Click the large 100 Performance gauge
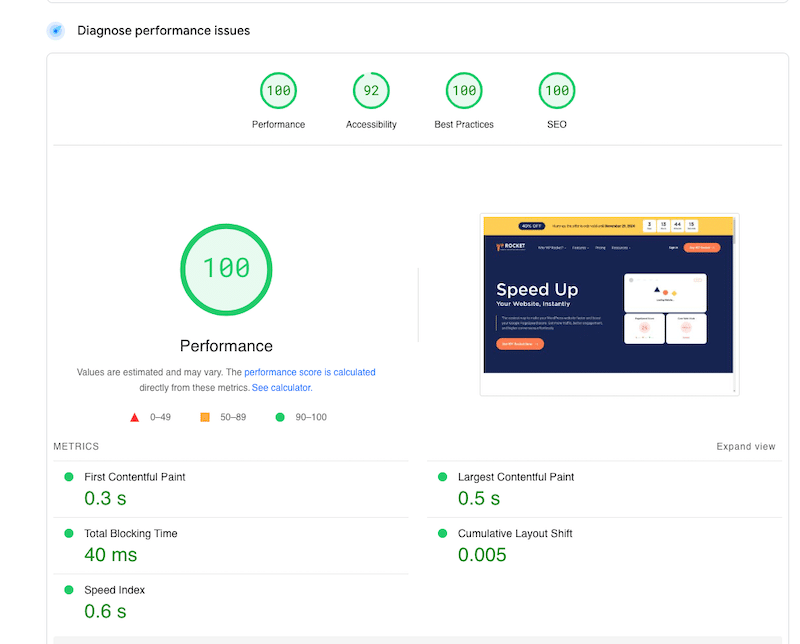 (x=226, y=268)
